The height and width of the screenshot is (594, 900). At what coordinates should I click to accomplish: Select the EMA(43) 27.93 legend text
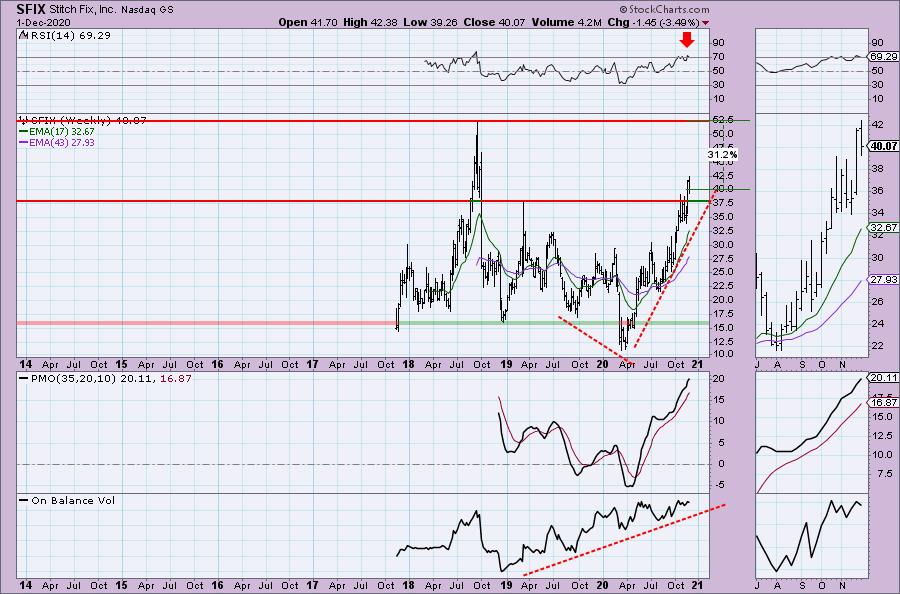click(x=62, y=142)
